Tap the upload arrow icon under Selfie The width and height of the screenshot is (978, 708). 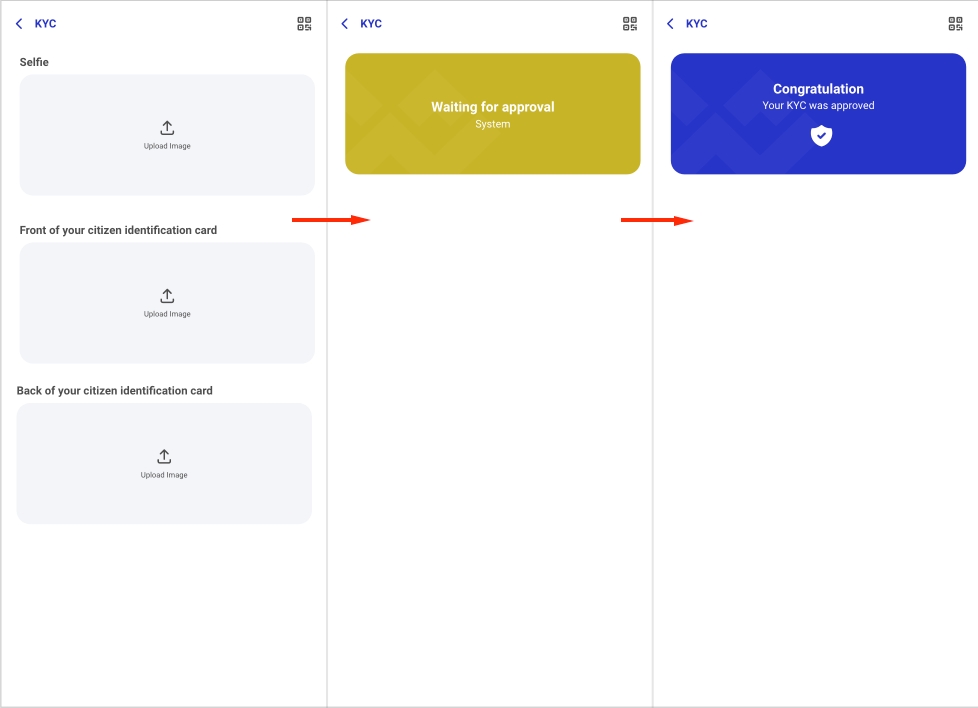click(x=167, y=128)
